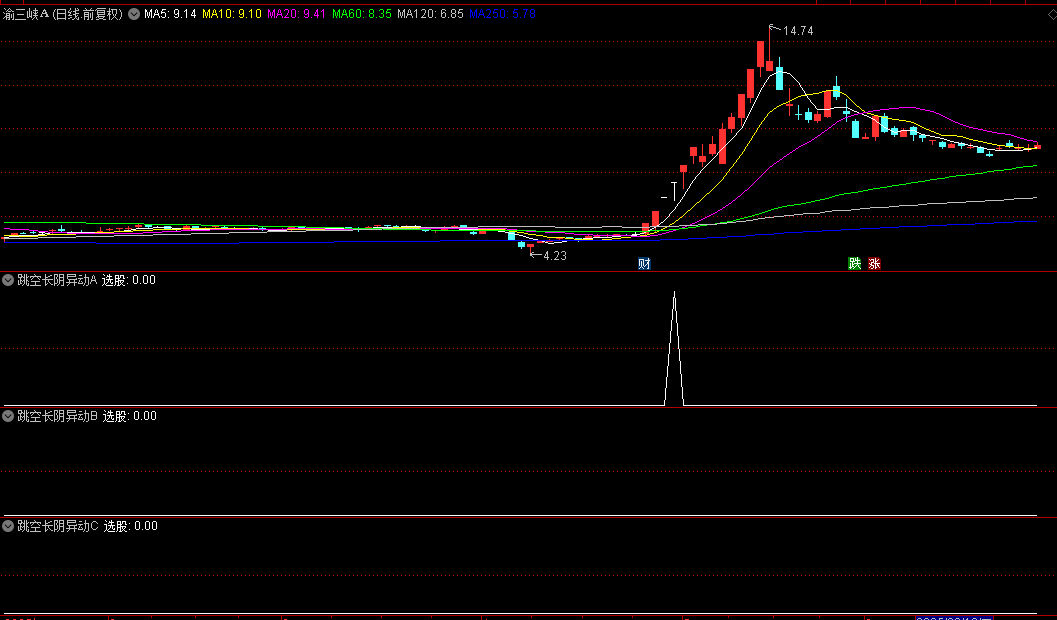Expand the 跳空长阴异动C indicator options arrow
Image resolution: width=1057 pixels, height=620 pixels.
pos(8,526)
